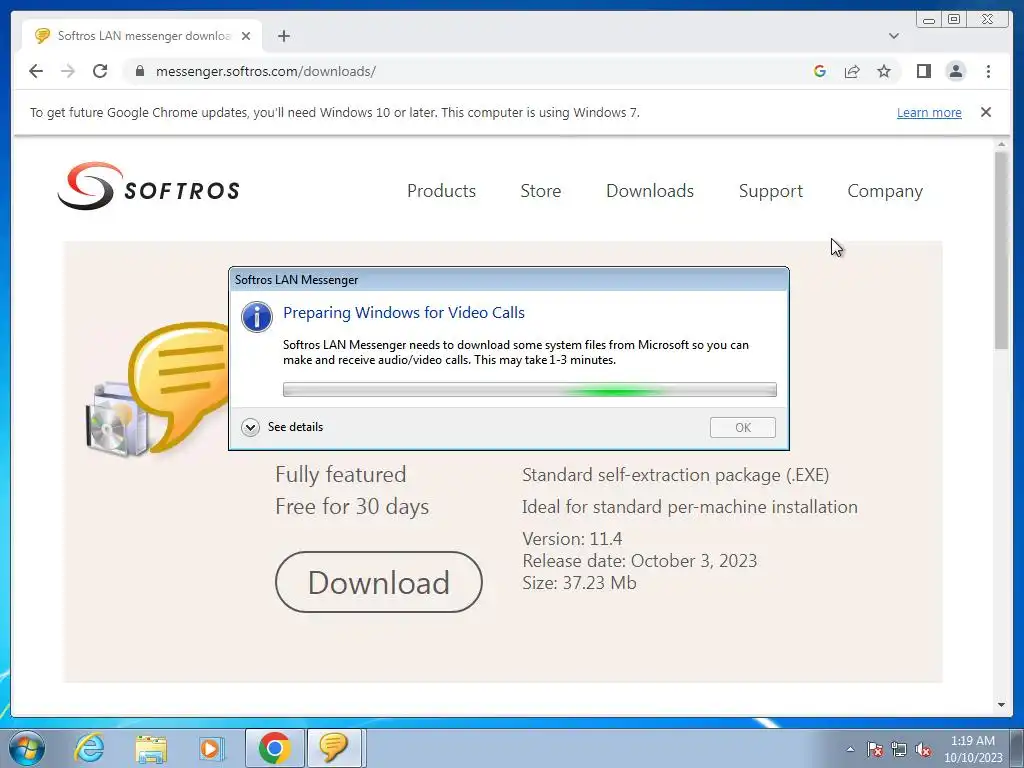Launch Internet Explorer from taskbar
The width and height of the screenshot is (1024, 768).
click(89, 748)
